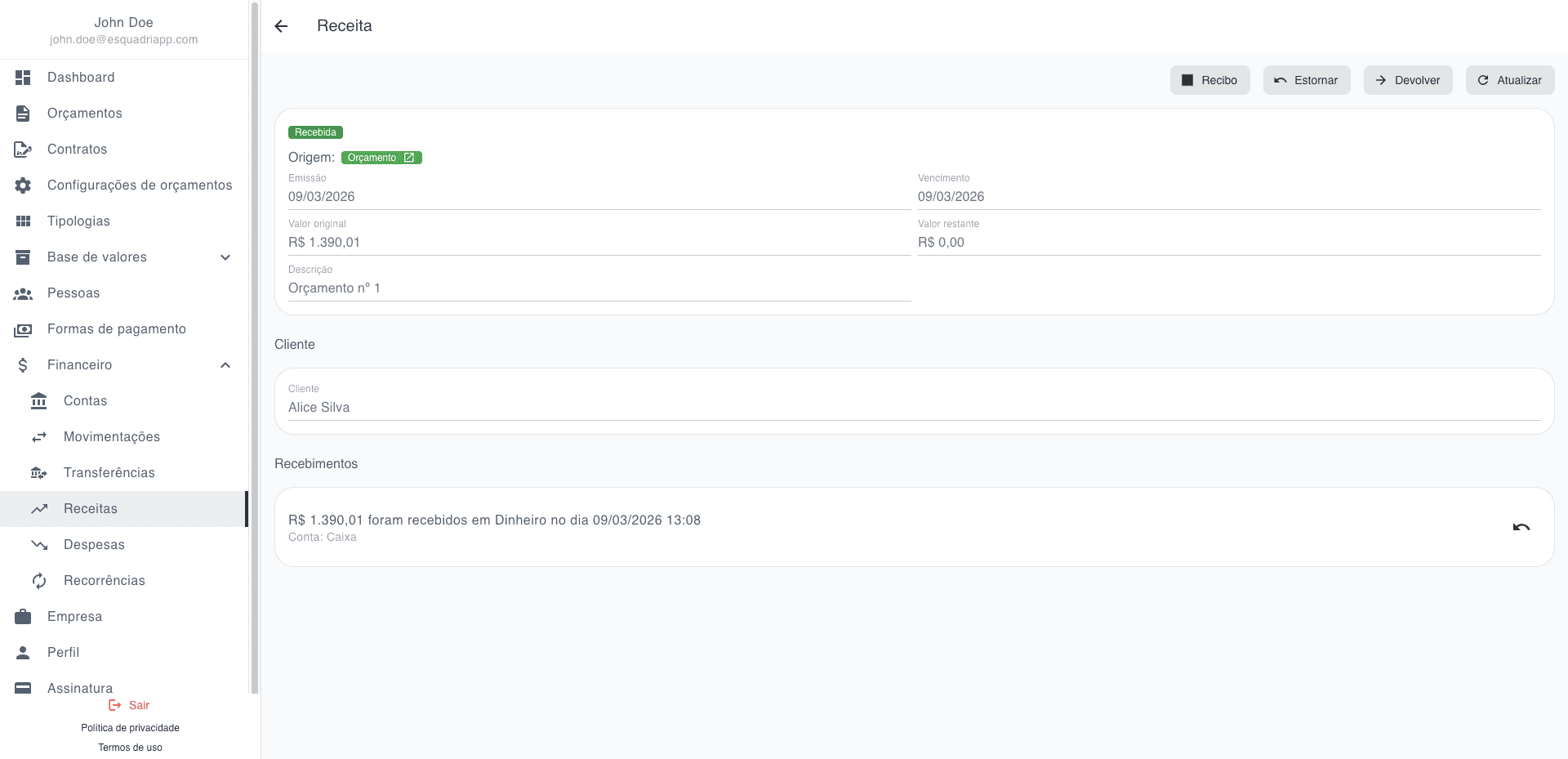Navigate to Despesas under Financeiro

[x=122, y=545]
